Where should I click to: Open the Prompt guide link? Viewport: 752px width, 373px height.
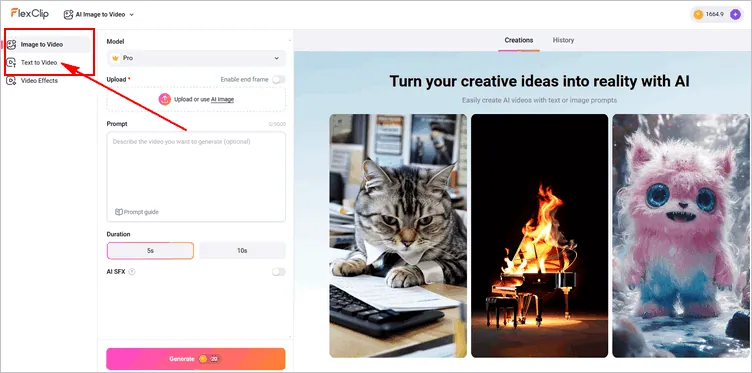coord(137,212)
